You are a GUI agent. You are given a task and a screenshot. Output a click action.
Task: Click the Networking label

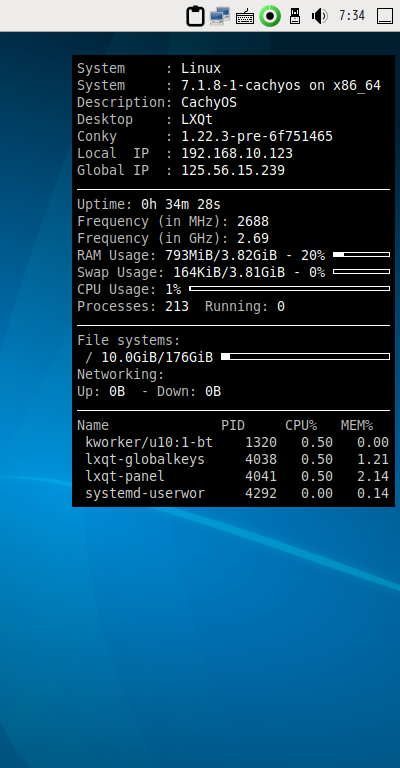pyautogui.click(x=120, y=375)
